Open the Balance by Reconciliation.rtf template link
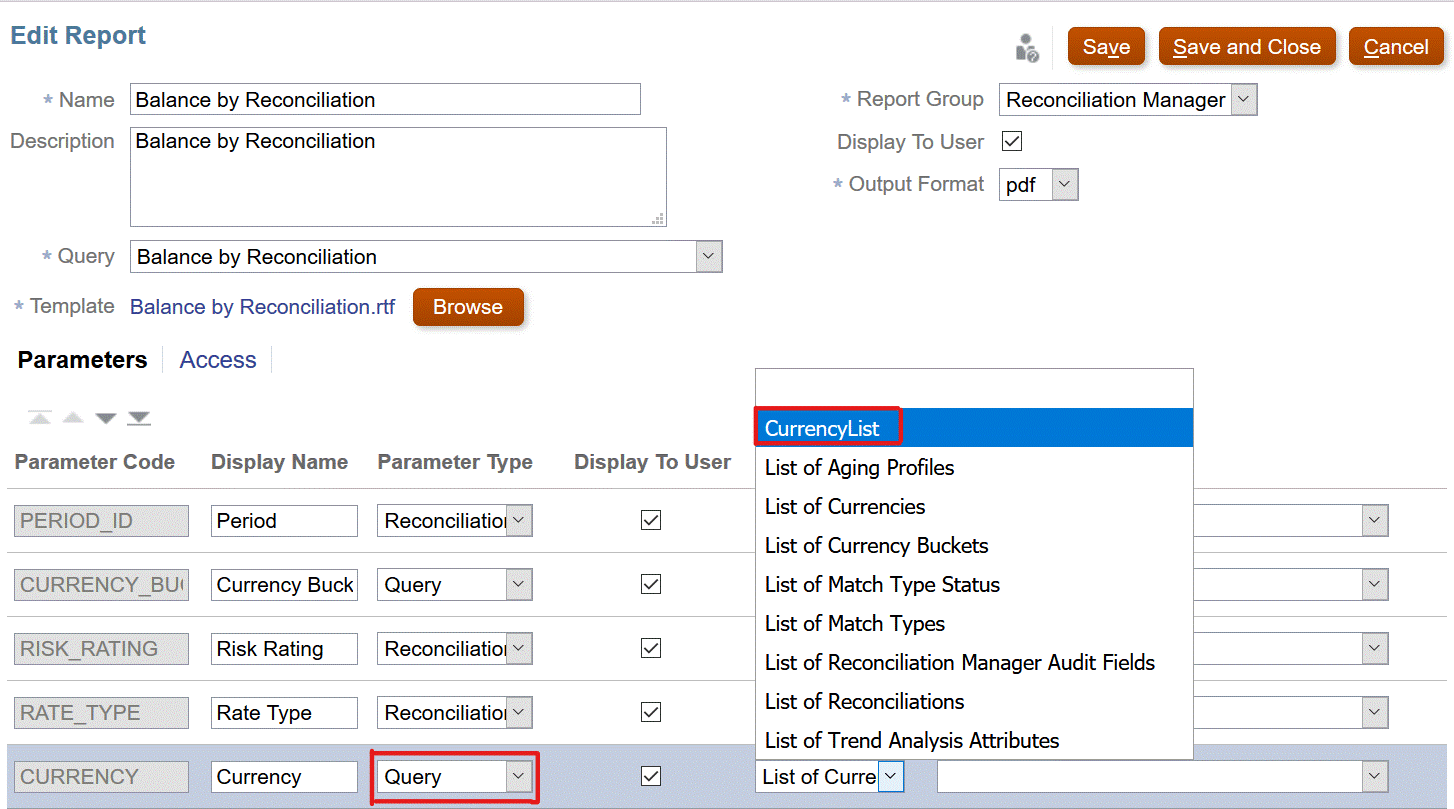 [x=262, y=307]
